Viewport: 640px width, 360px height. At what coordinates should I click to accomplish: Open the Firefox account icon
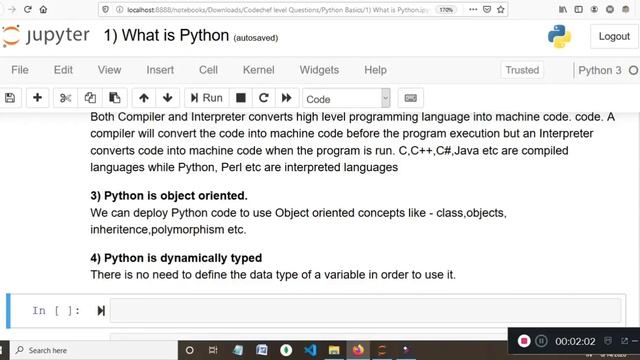pyautogui.click(x=594, y=9)
